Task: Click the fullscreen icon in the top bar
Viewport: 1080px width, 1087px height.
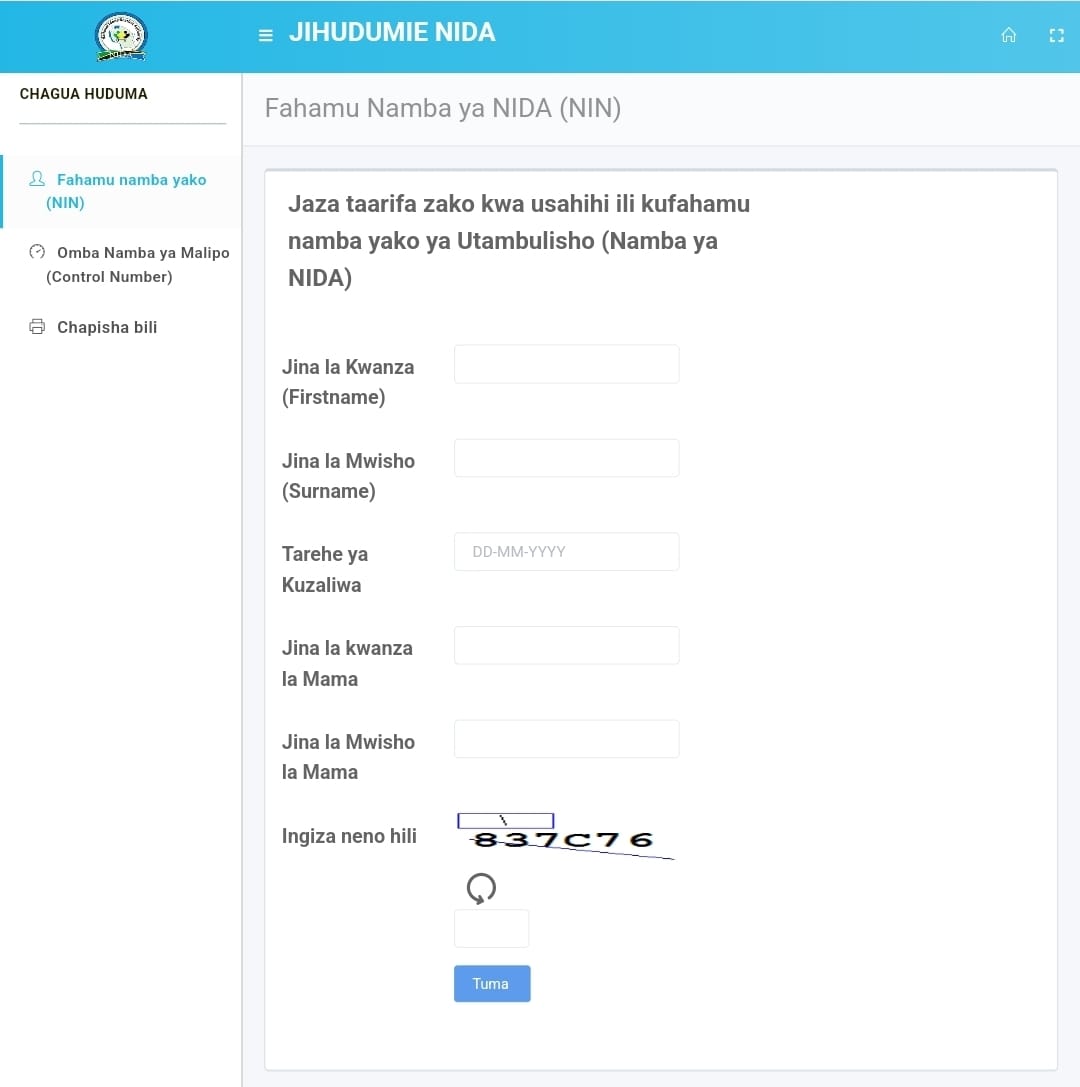Action: (x=1056, y=34)
